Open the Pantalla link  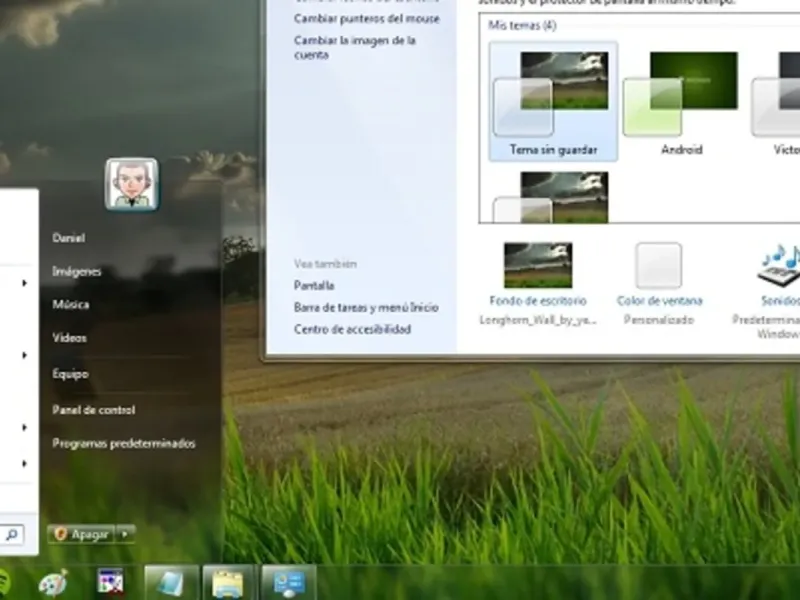(314, 285)
